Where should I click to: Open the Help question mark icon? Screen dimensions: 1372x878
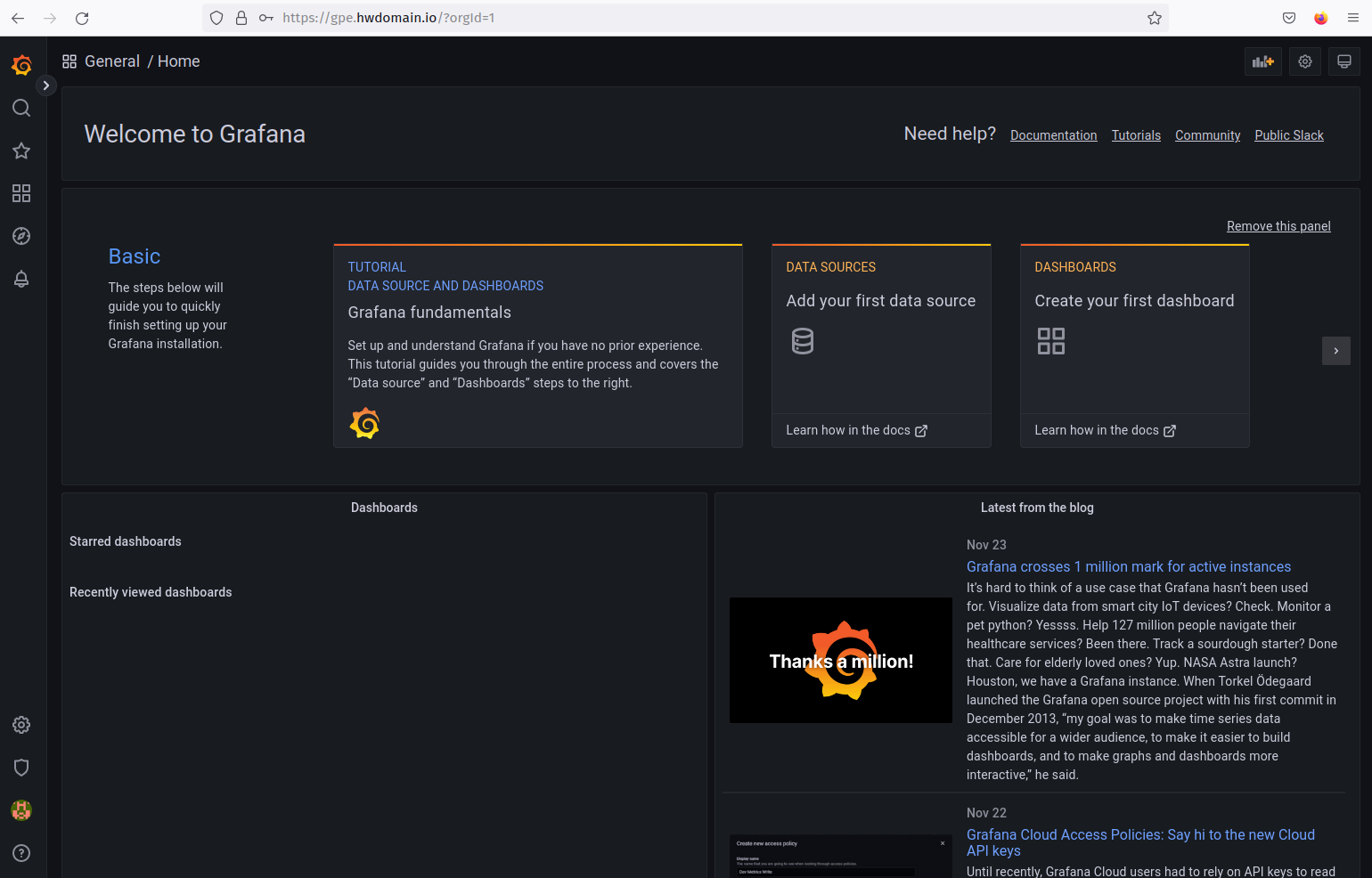(x=21, y=853)
